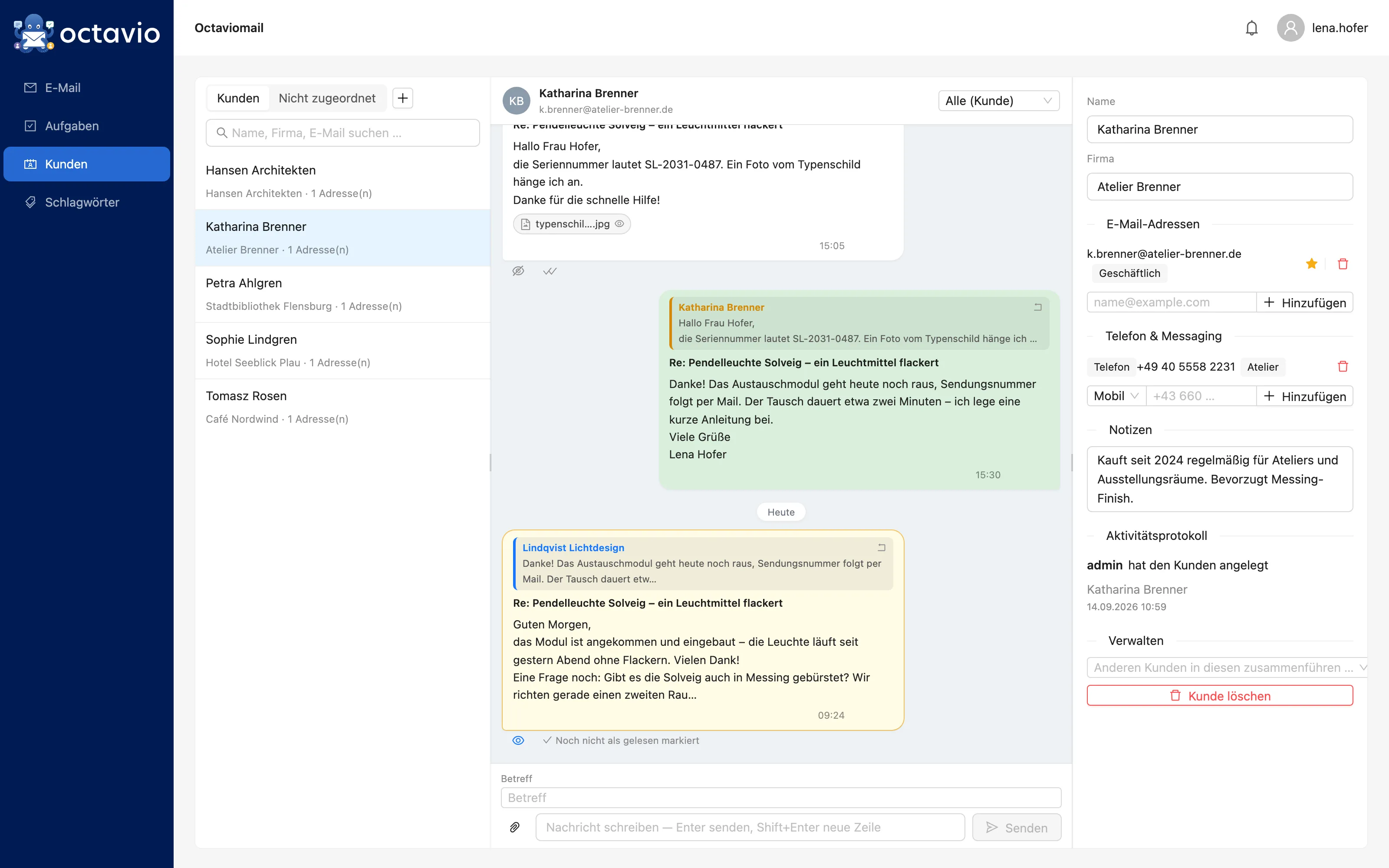1389x868 pixels.
Task: Switch to the Kunden list tab
Action: coord(237,98)
